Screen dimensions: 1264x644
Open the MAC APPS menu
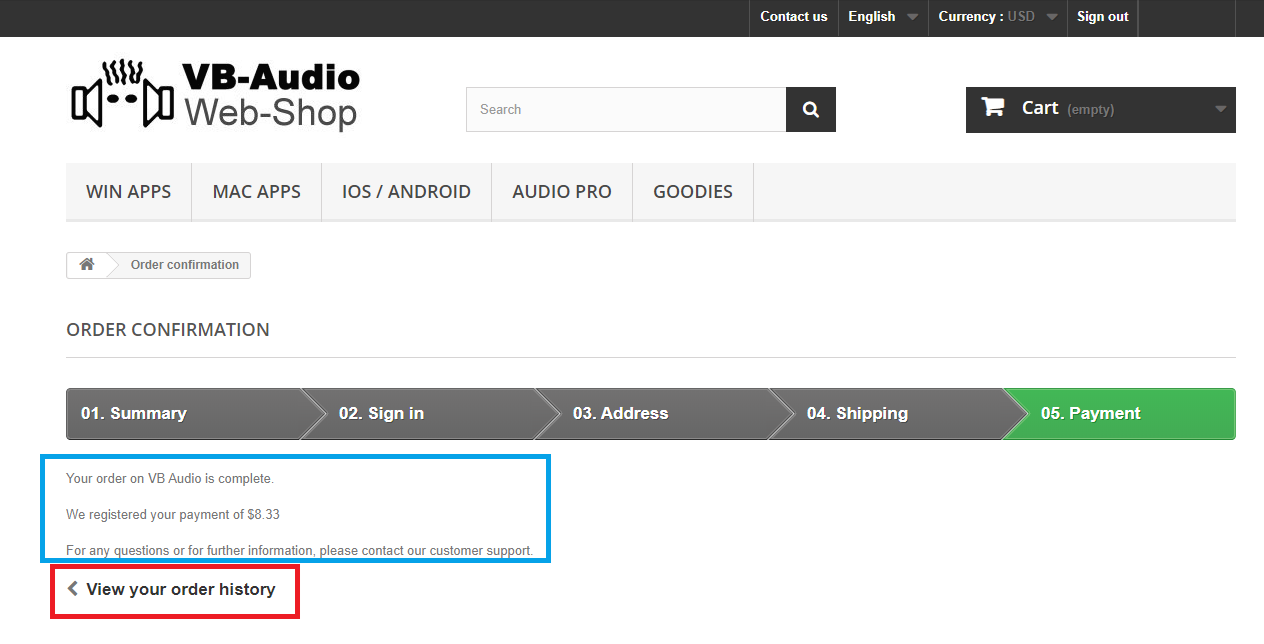coord(257,192)
